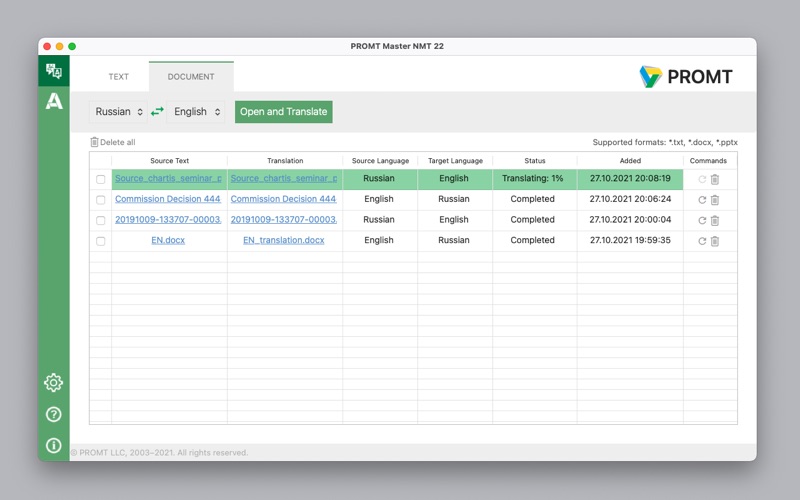Select Completed status in EN.docx row
This screenshot has height=500, width=800.
click(533, 240)
